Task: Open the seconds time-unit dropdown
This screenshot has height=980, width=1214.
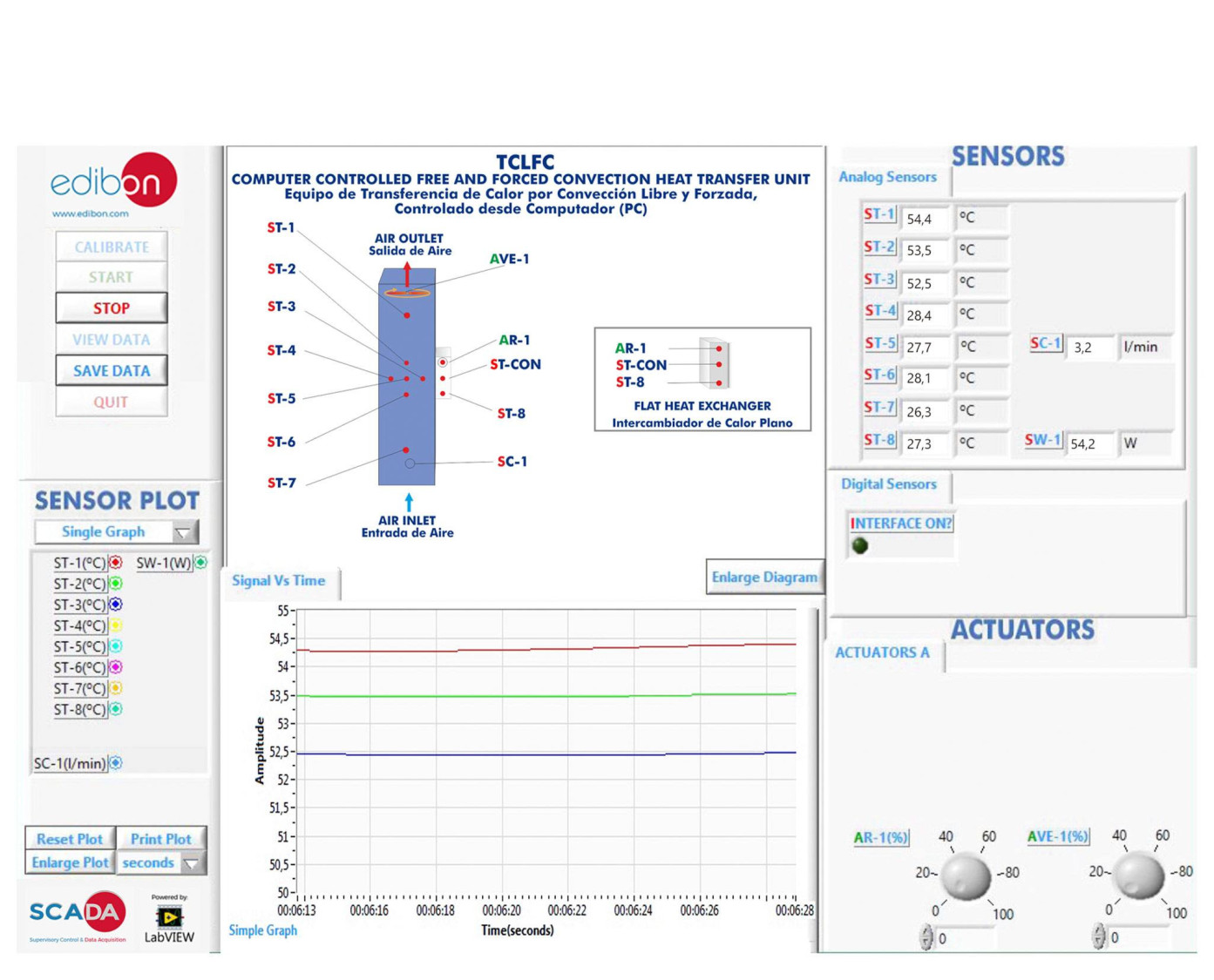Action: coord(161,862)
